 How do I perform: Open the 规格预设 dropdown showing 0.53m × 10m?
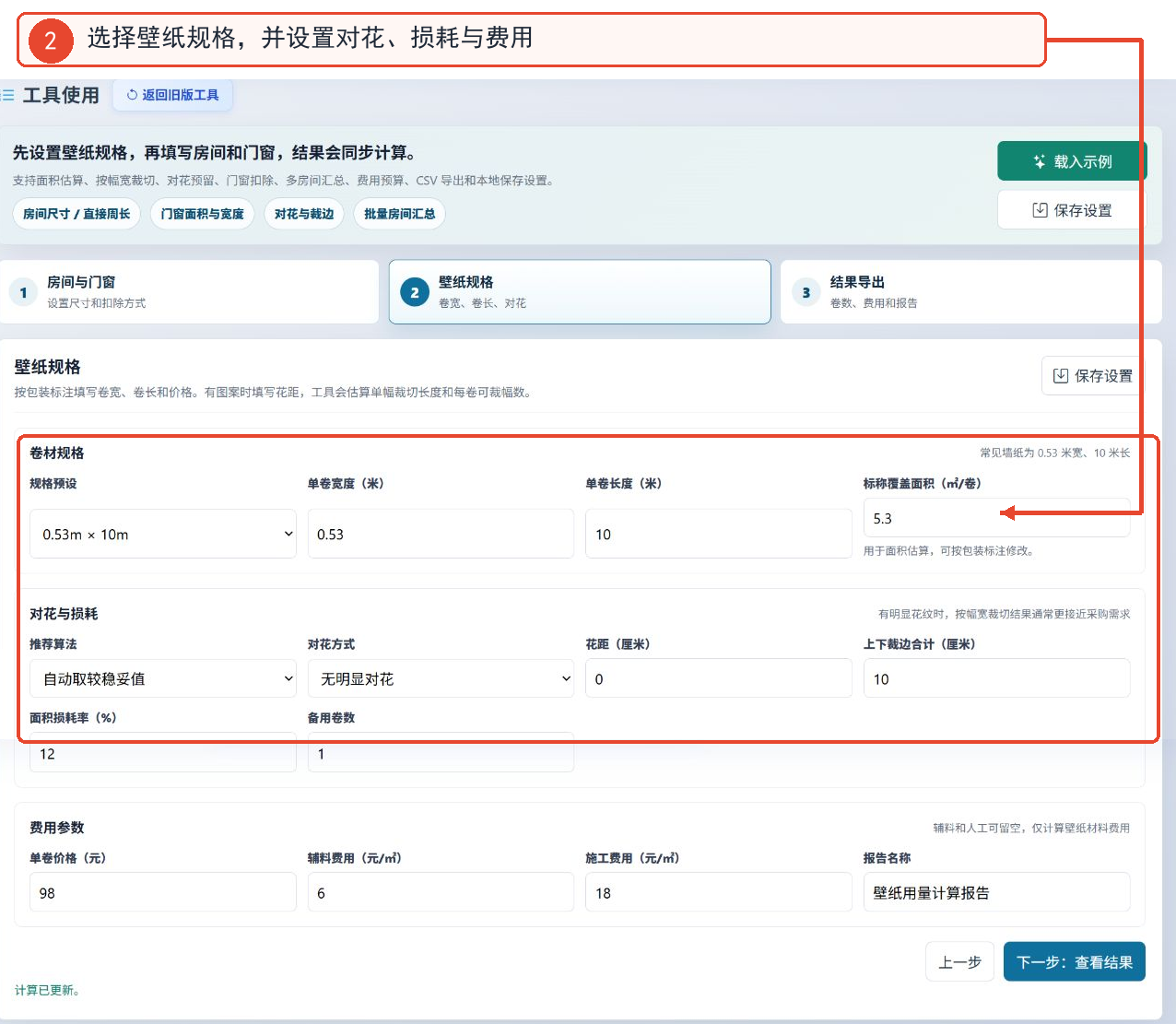(x=163, y=534)
